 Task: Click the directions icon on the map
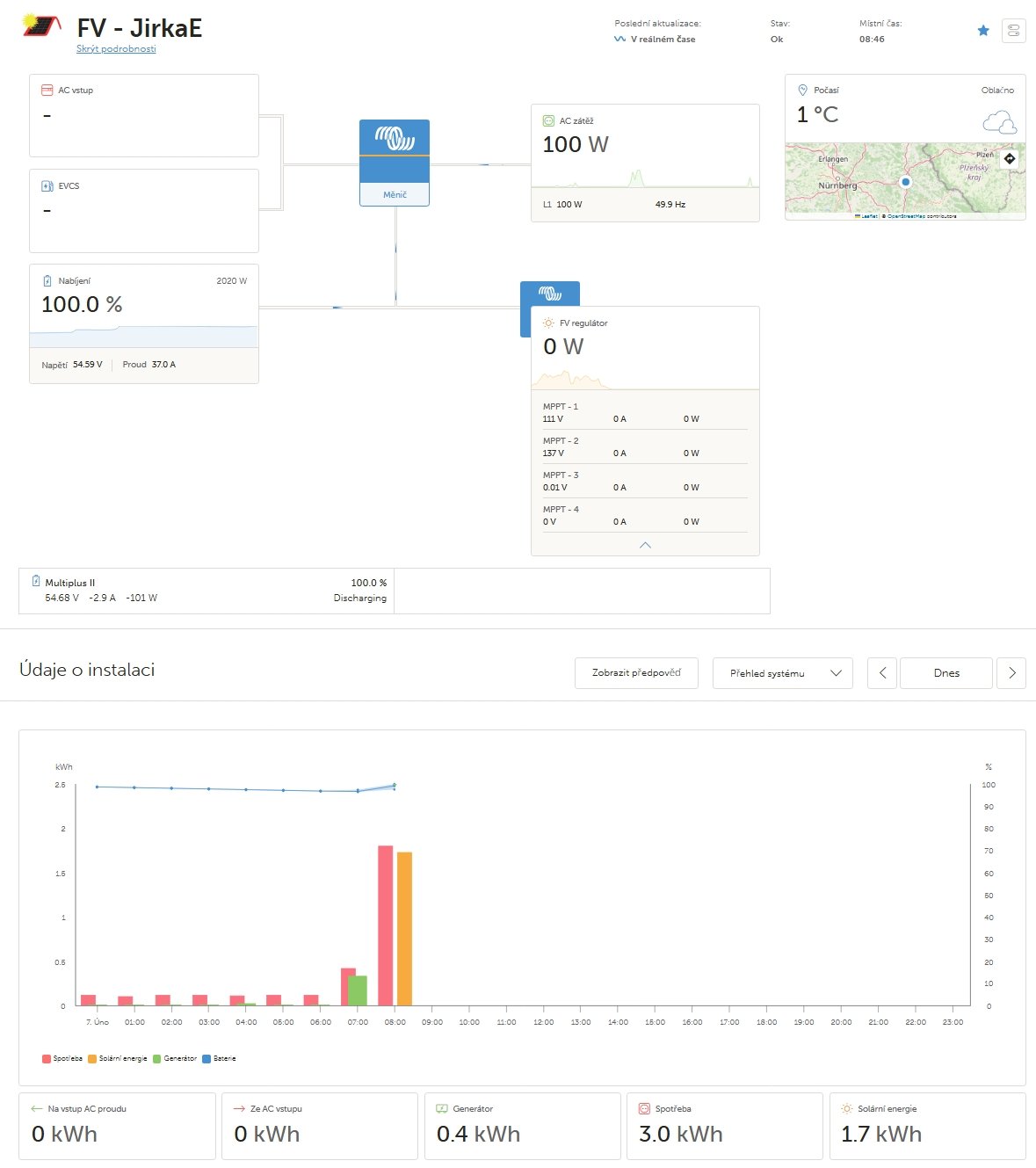pos(1010,159)
